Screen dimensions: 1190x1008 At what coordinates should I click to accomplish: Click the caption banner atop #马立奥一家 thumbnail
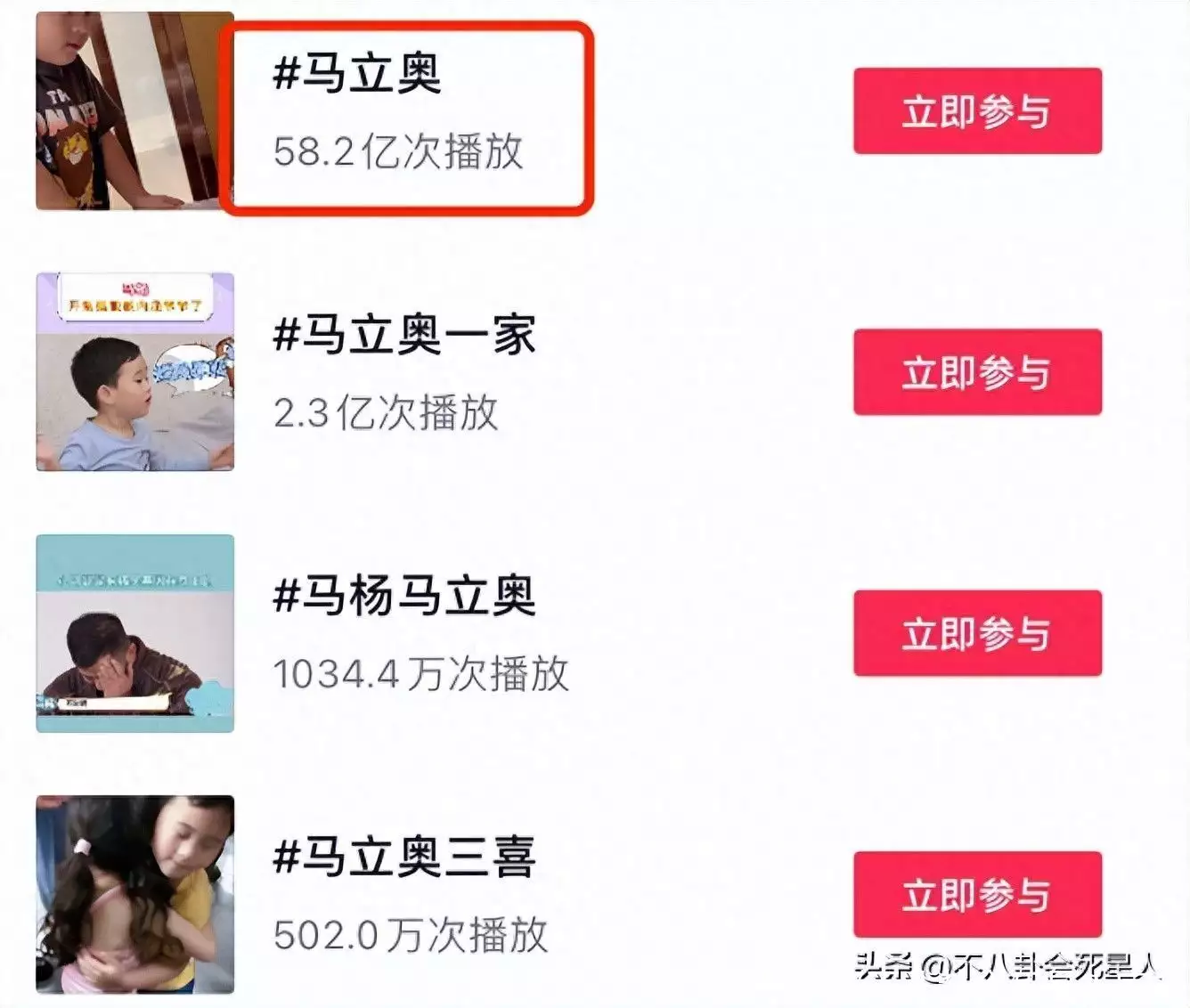tap(134, 297)
